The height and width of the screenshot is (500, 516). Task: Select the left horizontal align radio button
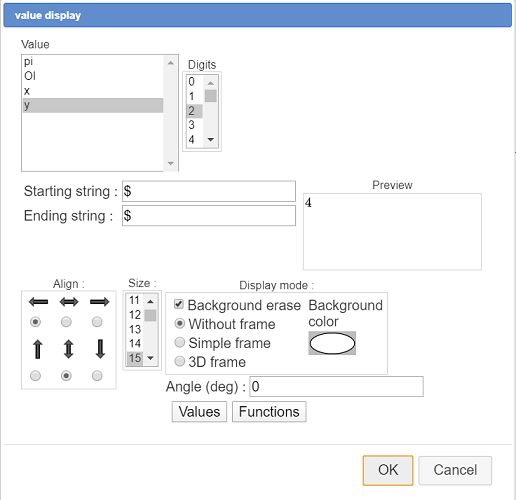coord(35,322)
